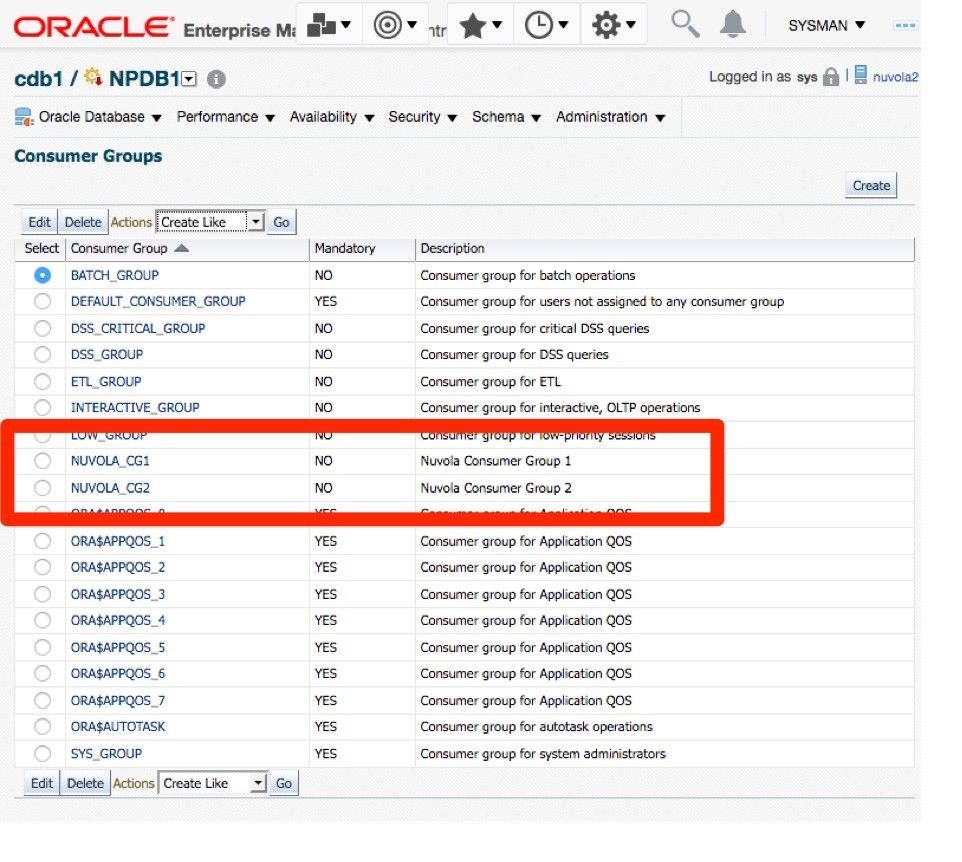This screenshot has height=862, width=962.
Task: Select the BATCH_GROUP radio button
Action: [42, 275]
